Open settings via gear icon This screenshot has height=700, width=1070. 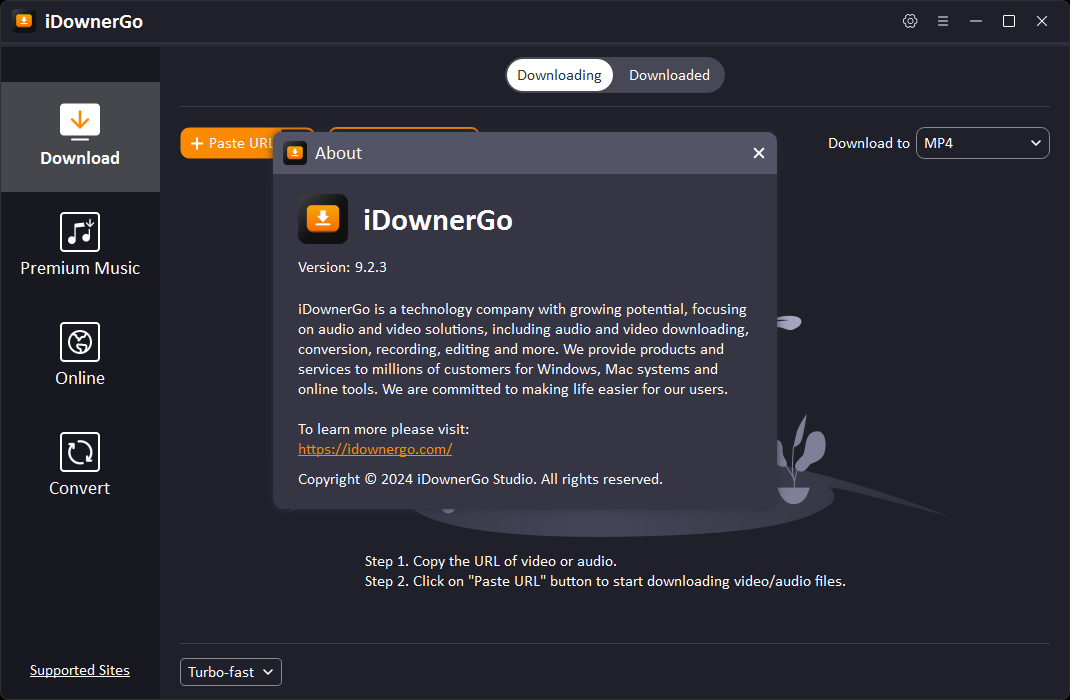pos(910,21)
